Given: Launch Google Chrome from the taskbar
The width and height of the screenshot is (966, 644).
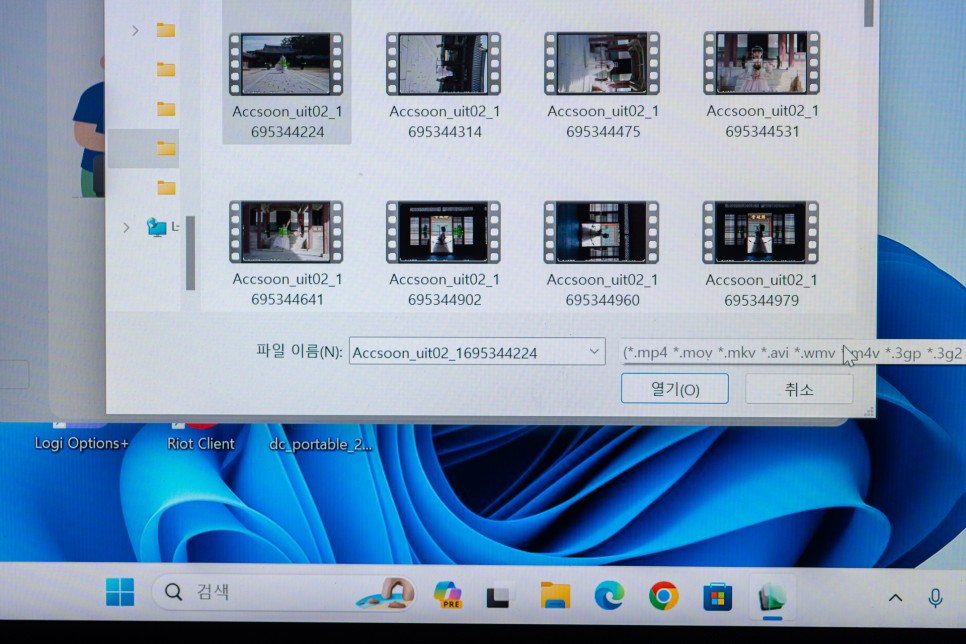Looking at the screenshot, I should 664,595.
